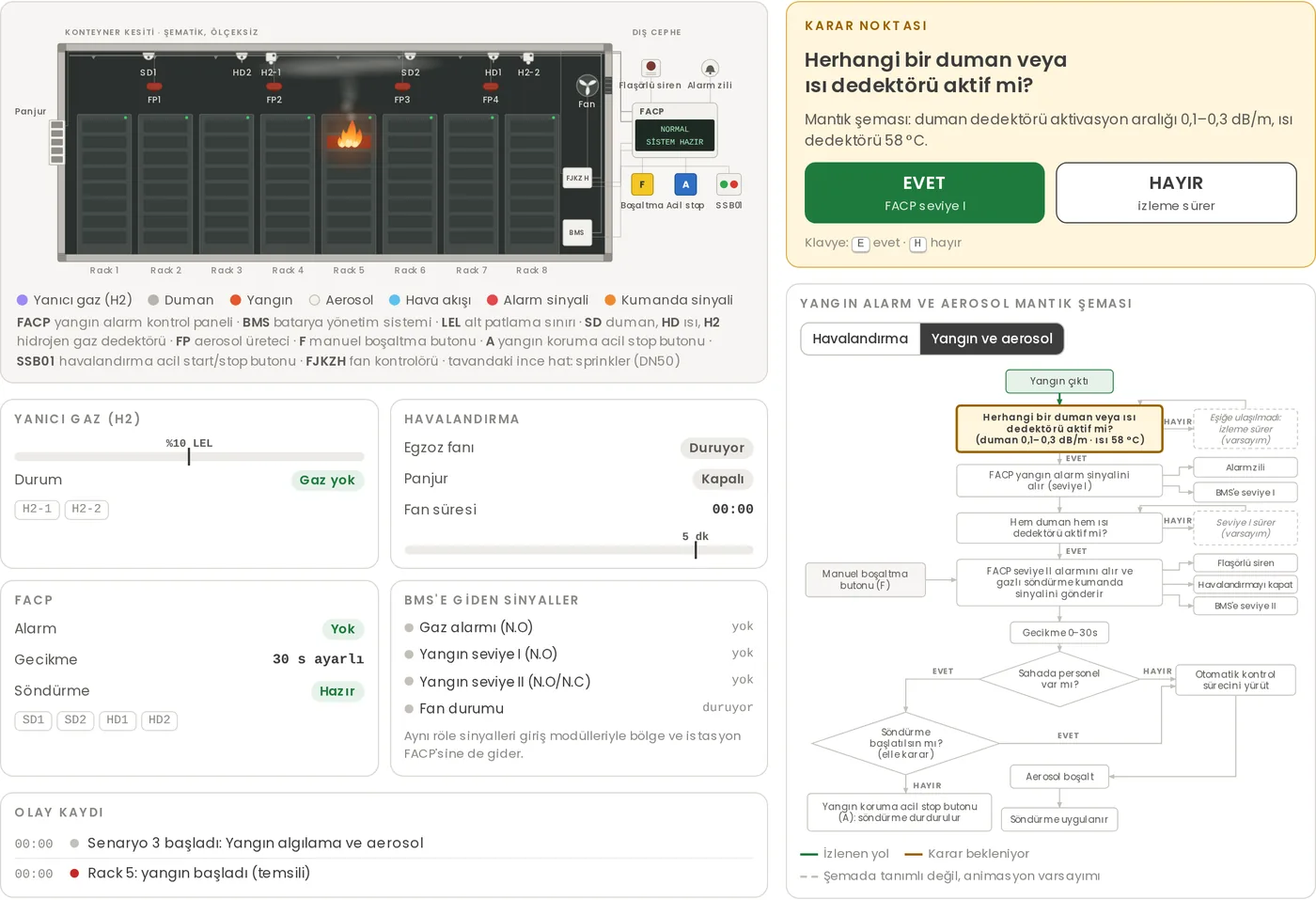
Task: Click the Gecikme 0–30 s flowchart node
Action: tap(1059, 633)
